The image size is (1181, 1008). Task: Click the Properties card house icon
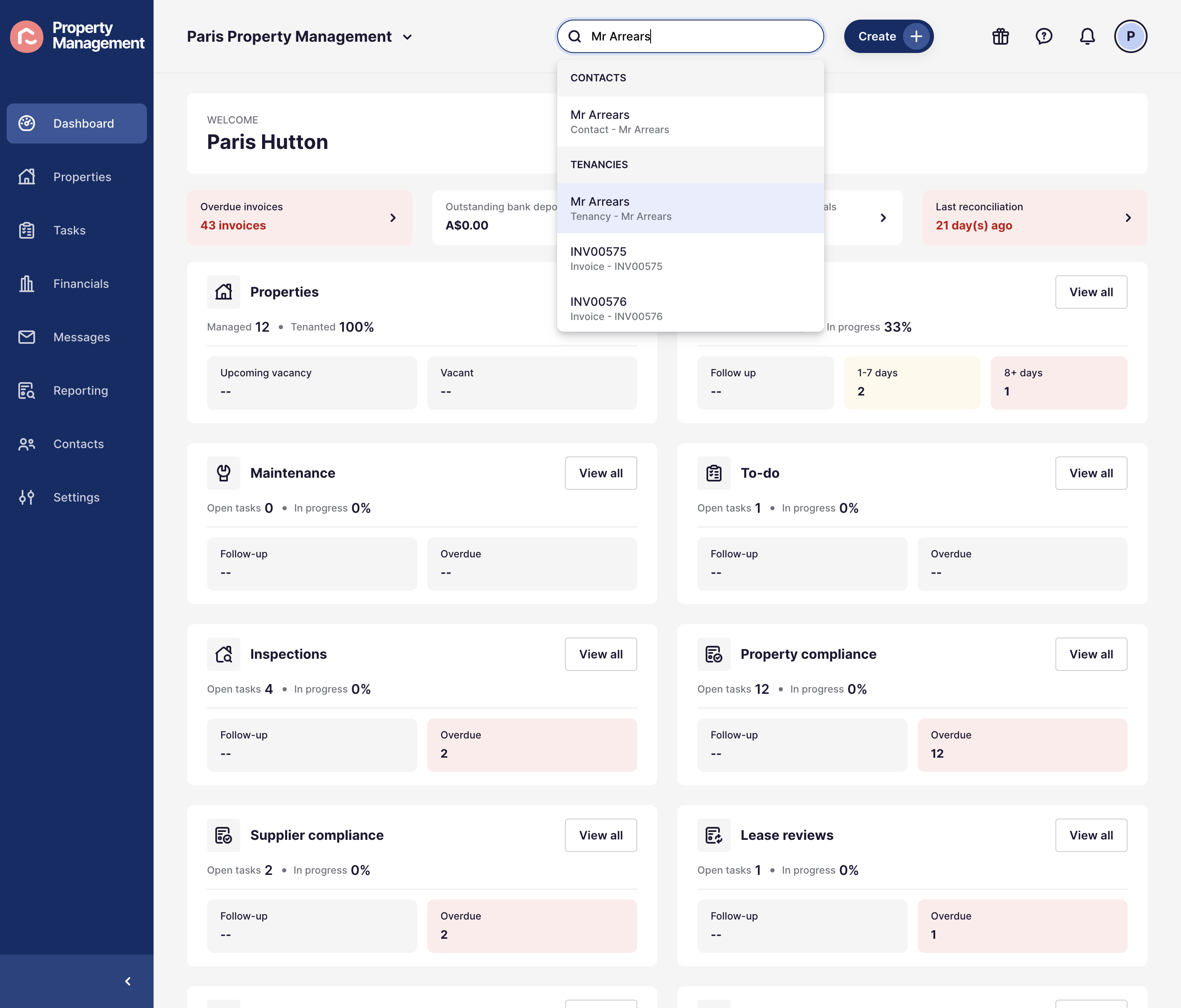click(223, 292)
